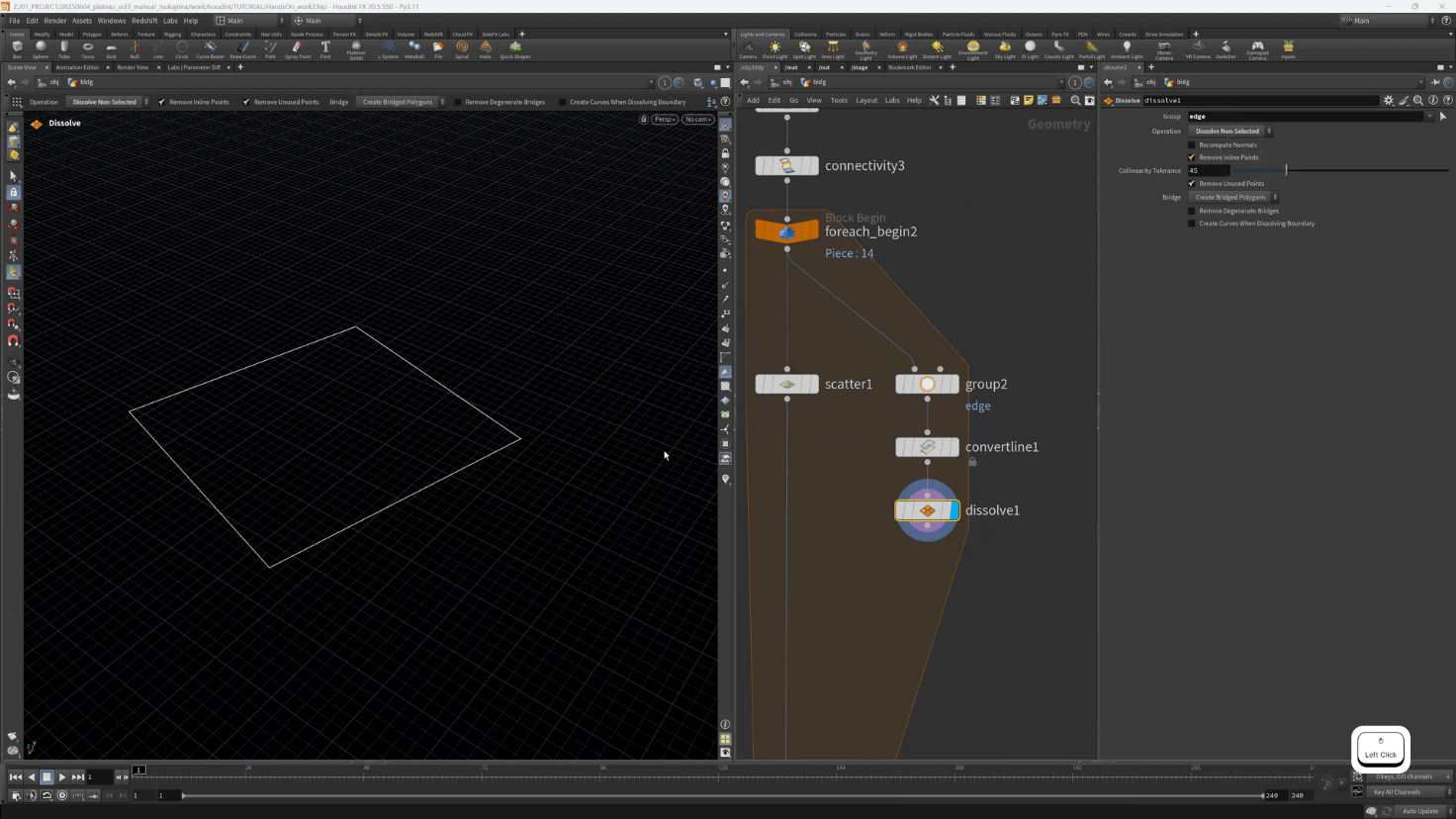Uncheck Remove Inline Points in parameters
1456x819 pixels.
(x=1192, y=157)
